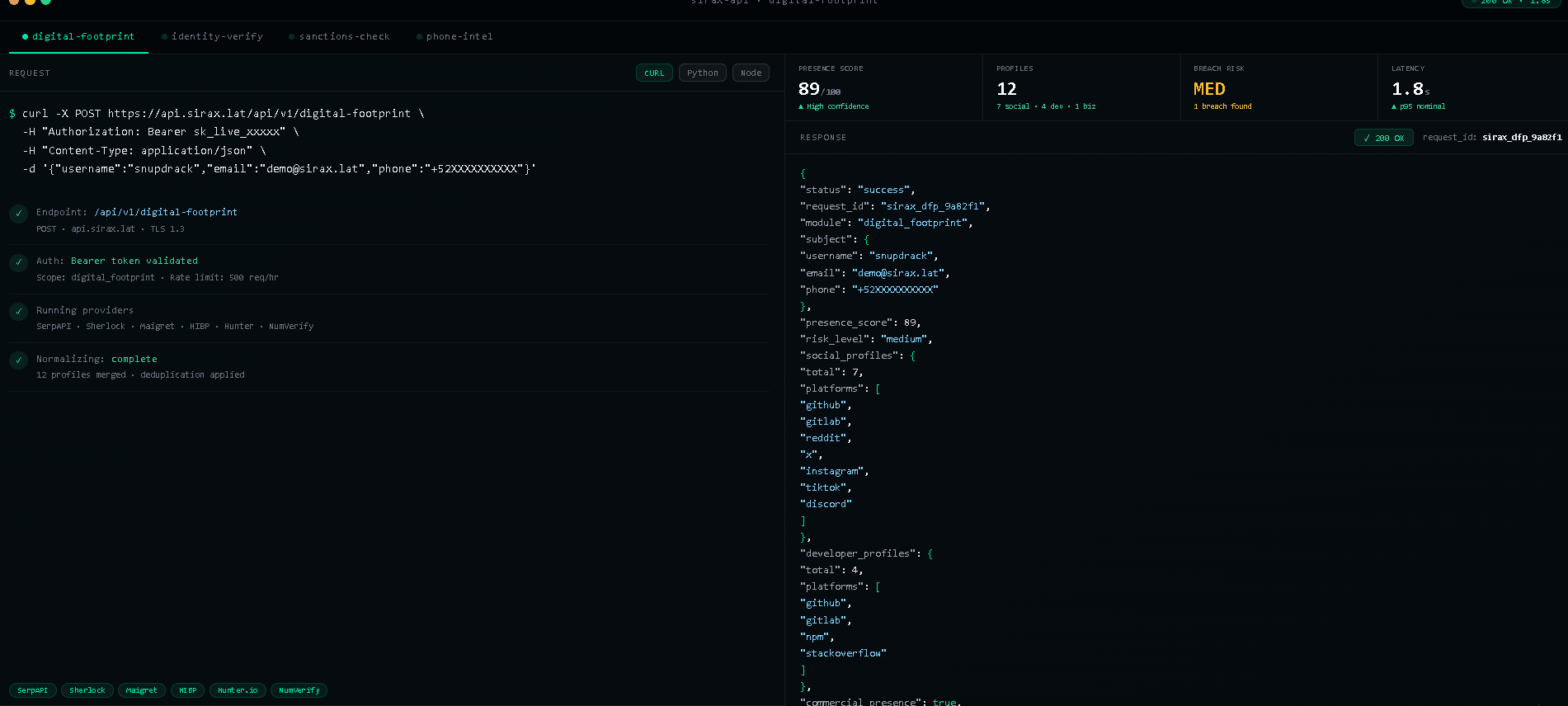The image size is (1568, 706).
Task: Click the "discord" platform entry
Action: [826, 504]
